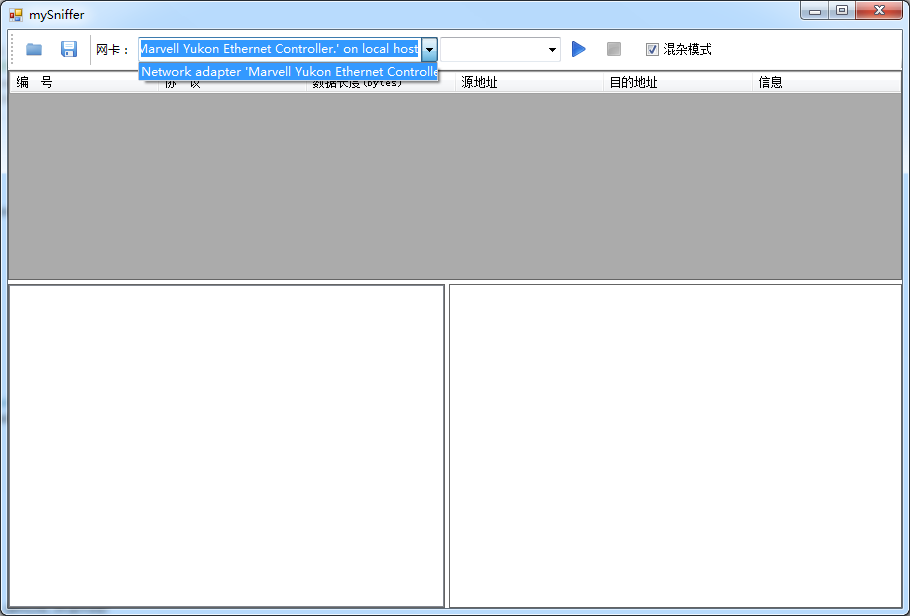Click the 源地址 column header
The height and width of the screenshot is (616, 910).
(529, 82)
